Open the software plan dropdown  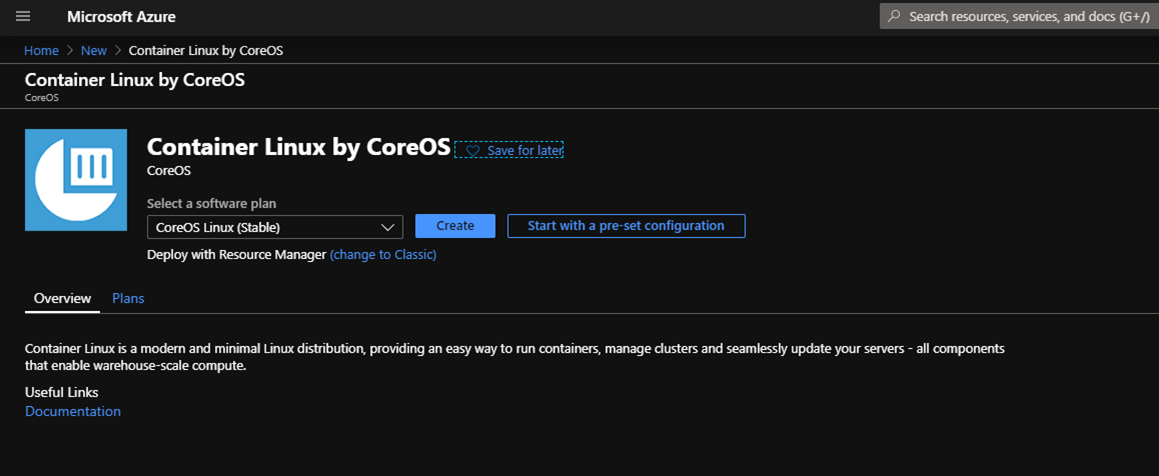coord(275,227)
